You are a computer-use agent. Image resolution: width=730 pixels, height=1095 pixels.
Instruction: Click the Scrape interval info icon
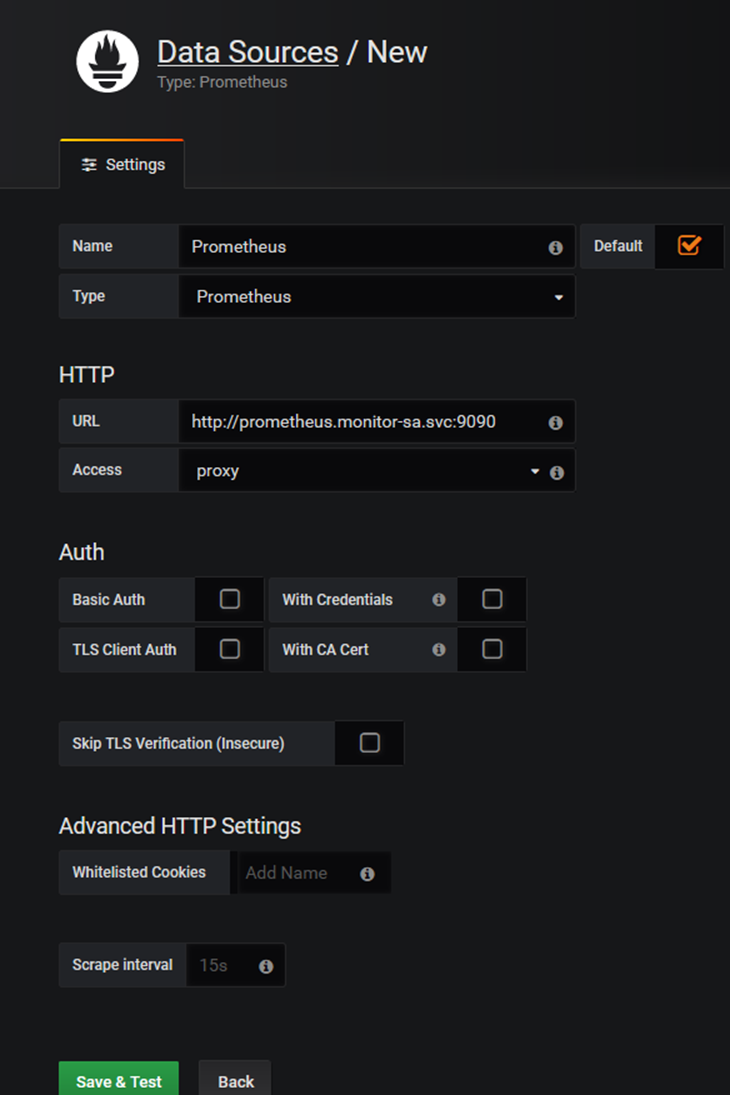tap(266, 967)
